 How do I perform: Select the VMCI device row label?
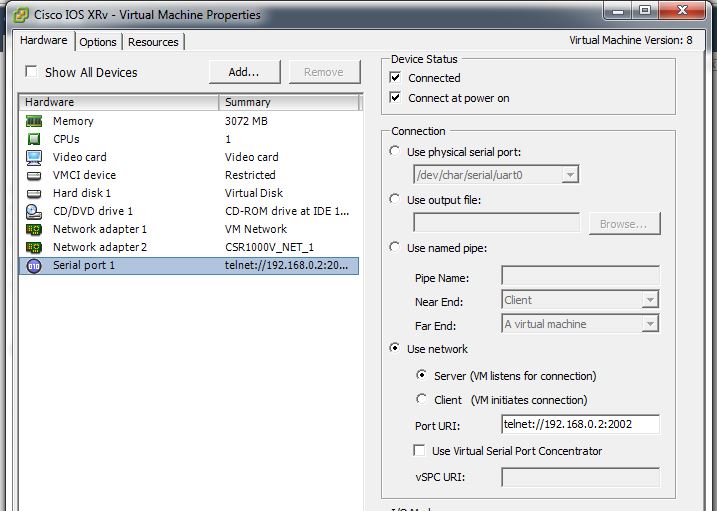[85, 175]
